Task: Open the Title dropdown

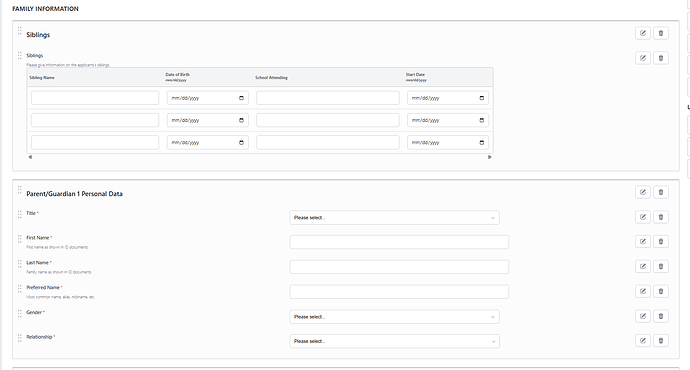Action: (394, 217)
